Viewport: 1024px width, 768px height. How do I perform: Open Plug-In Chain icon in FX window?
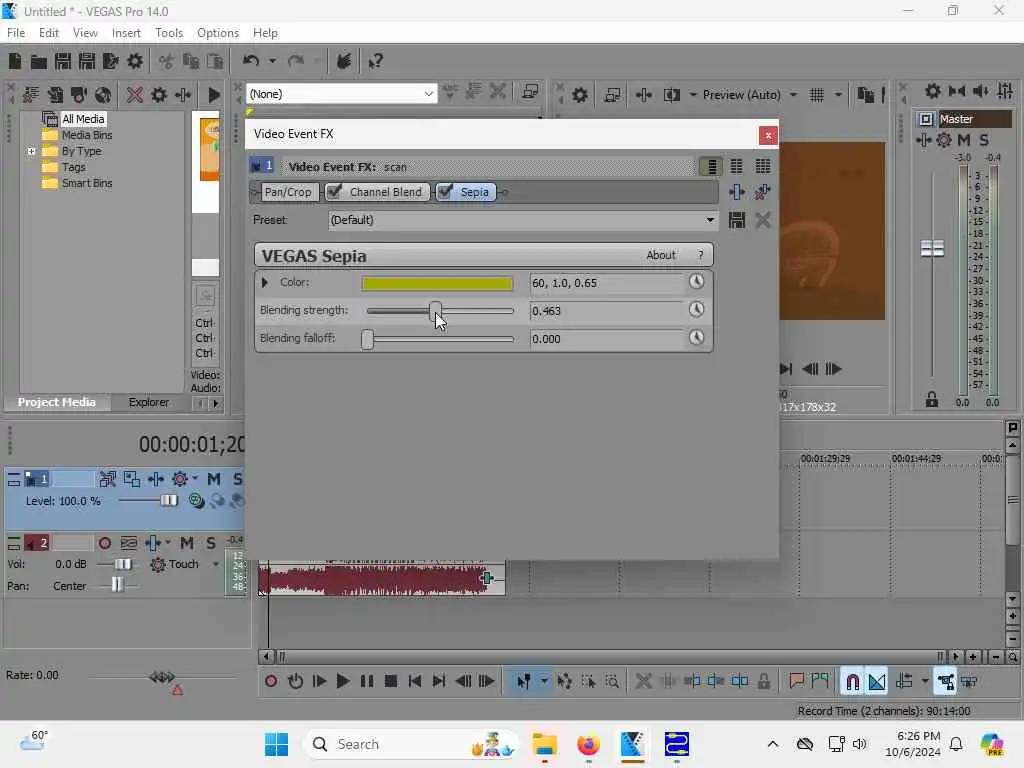click(x=737, y=192)
